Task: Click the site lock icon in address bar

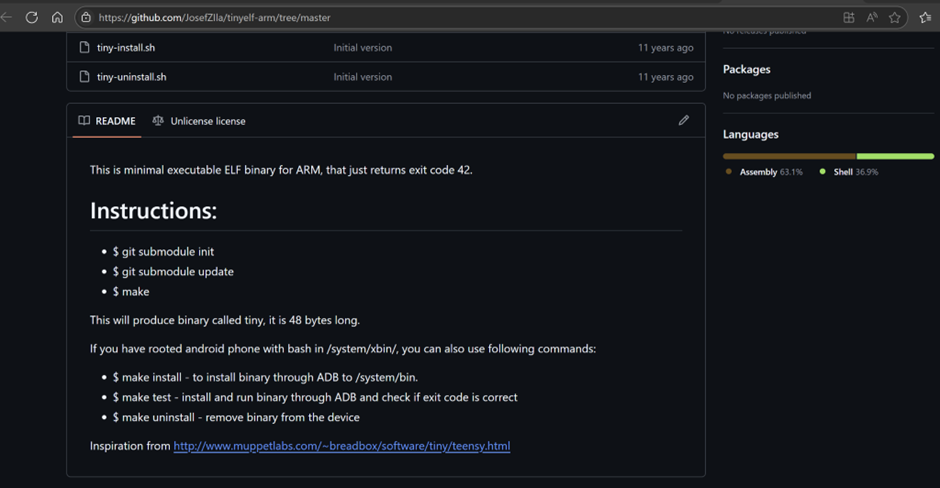Action: (x=86, y=17)
